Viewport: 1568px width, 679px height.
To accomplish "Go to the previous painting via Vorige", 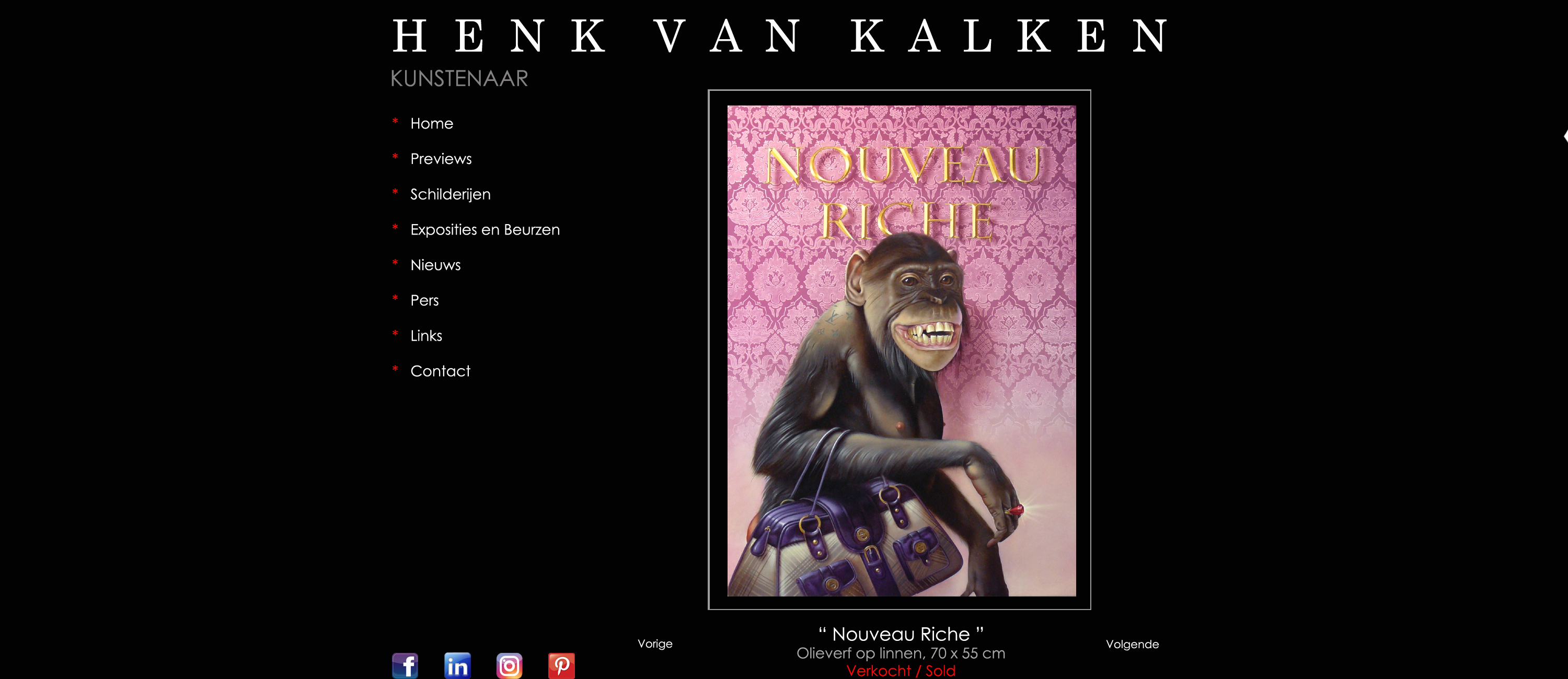I will coord(655,643).
